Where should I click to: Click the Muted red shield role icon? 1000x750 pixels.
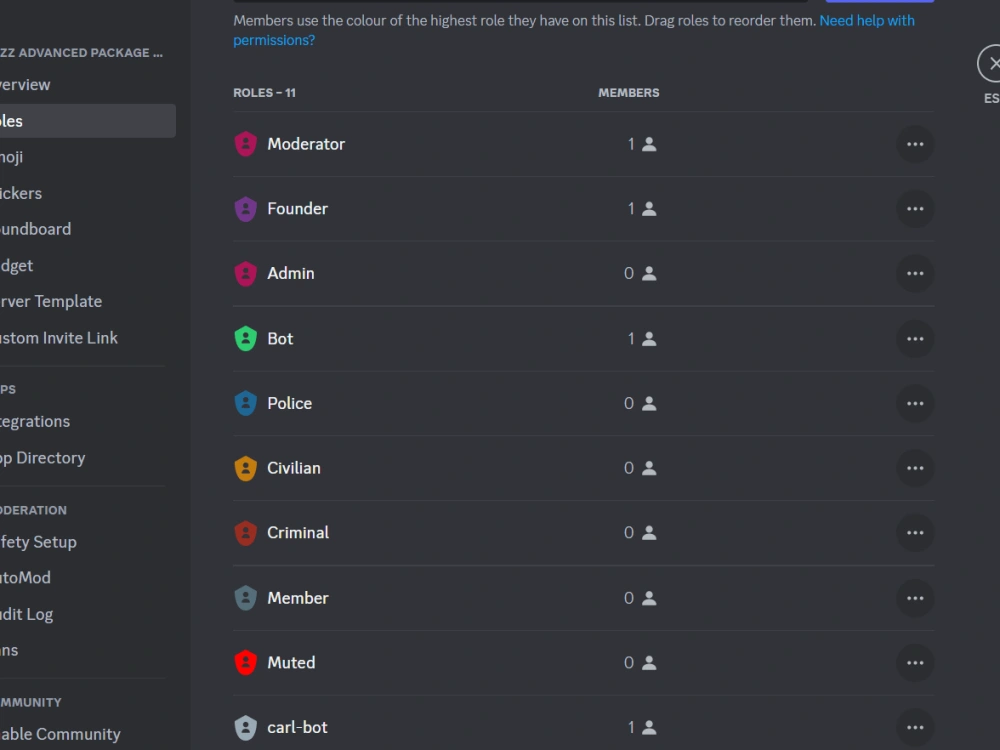[x=245, y=662]
